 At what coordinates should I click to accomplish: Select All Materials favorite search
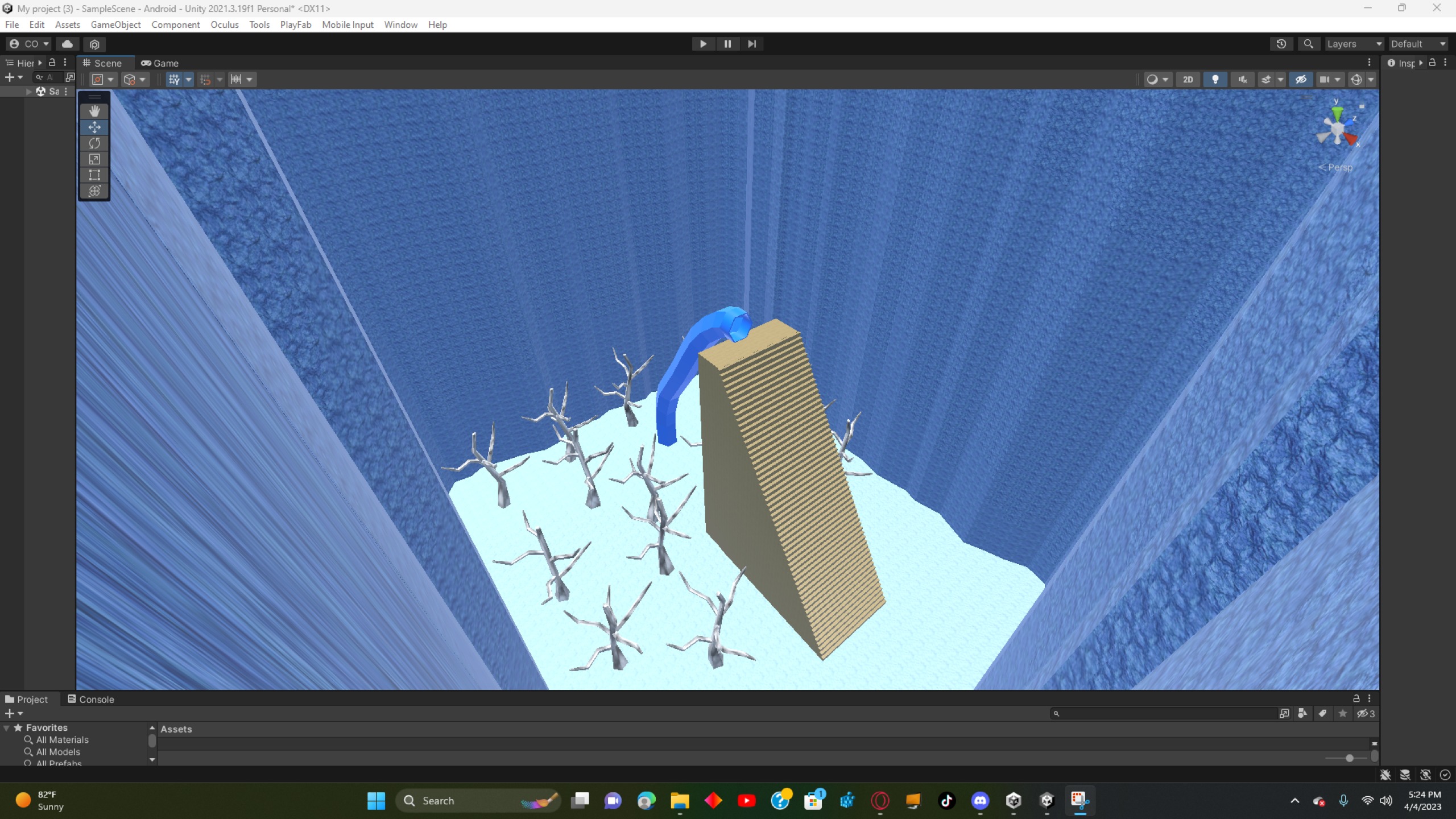click(x=62, y=740)
